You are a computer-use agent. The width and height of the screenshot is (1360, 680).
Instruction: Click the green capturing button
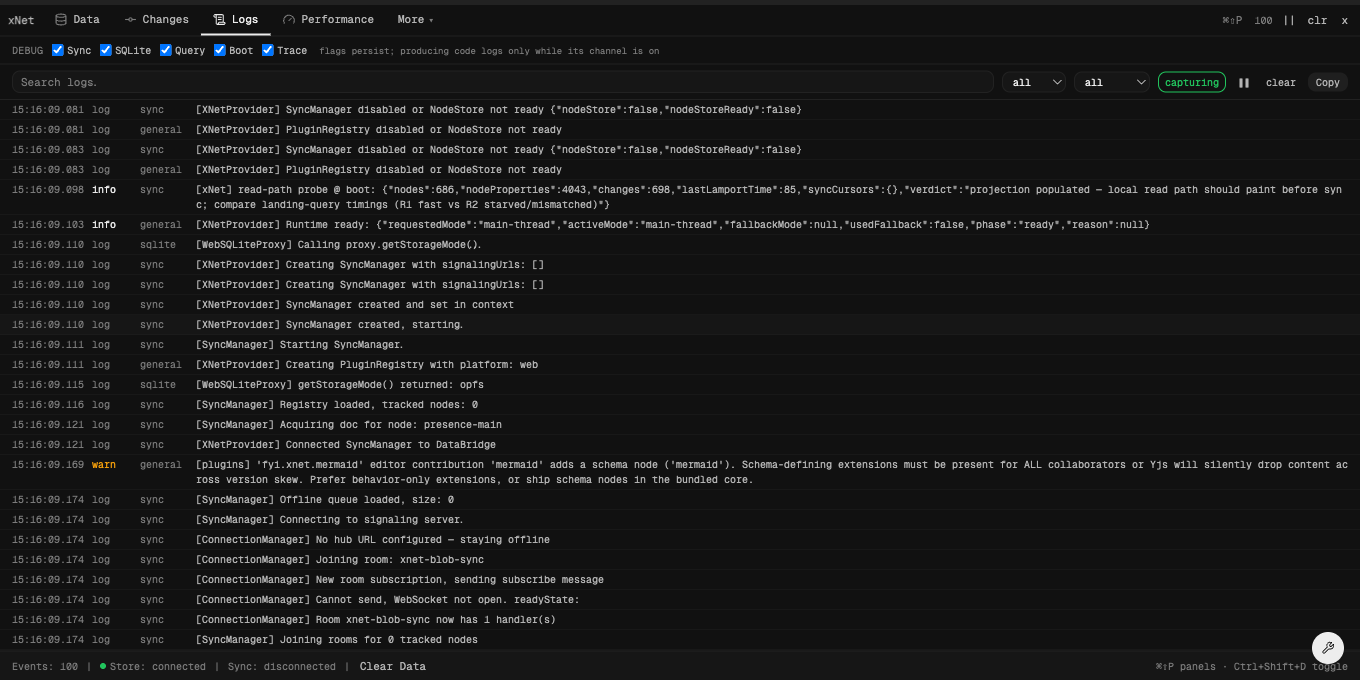(1192, 83)
